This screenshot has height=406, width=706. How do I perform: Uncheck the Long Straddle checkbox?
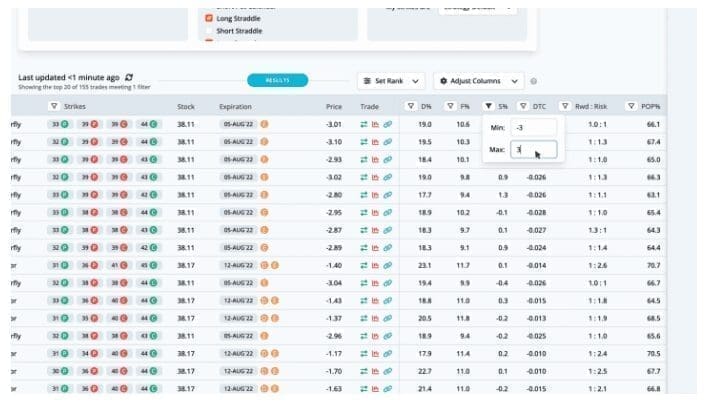click(x=208, y=18)
